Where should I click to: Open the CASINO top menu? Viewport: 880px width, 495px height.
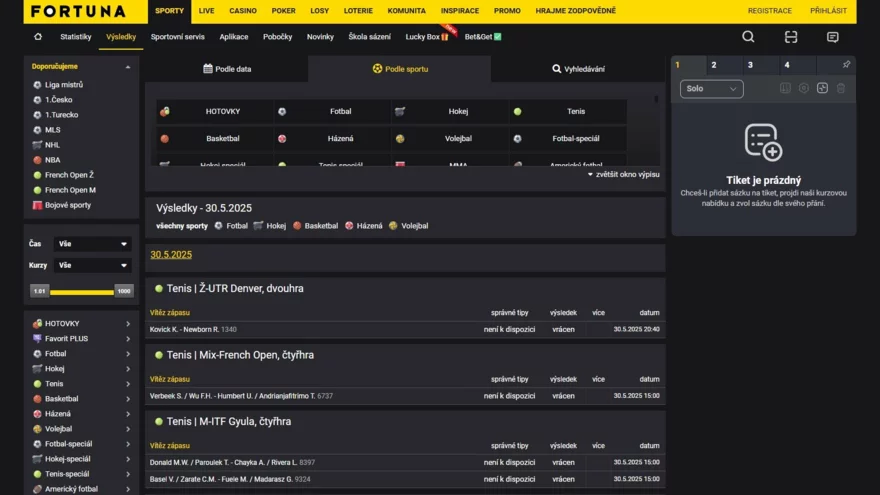pyautogui.click(x=243, y=11)
